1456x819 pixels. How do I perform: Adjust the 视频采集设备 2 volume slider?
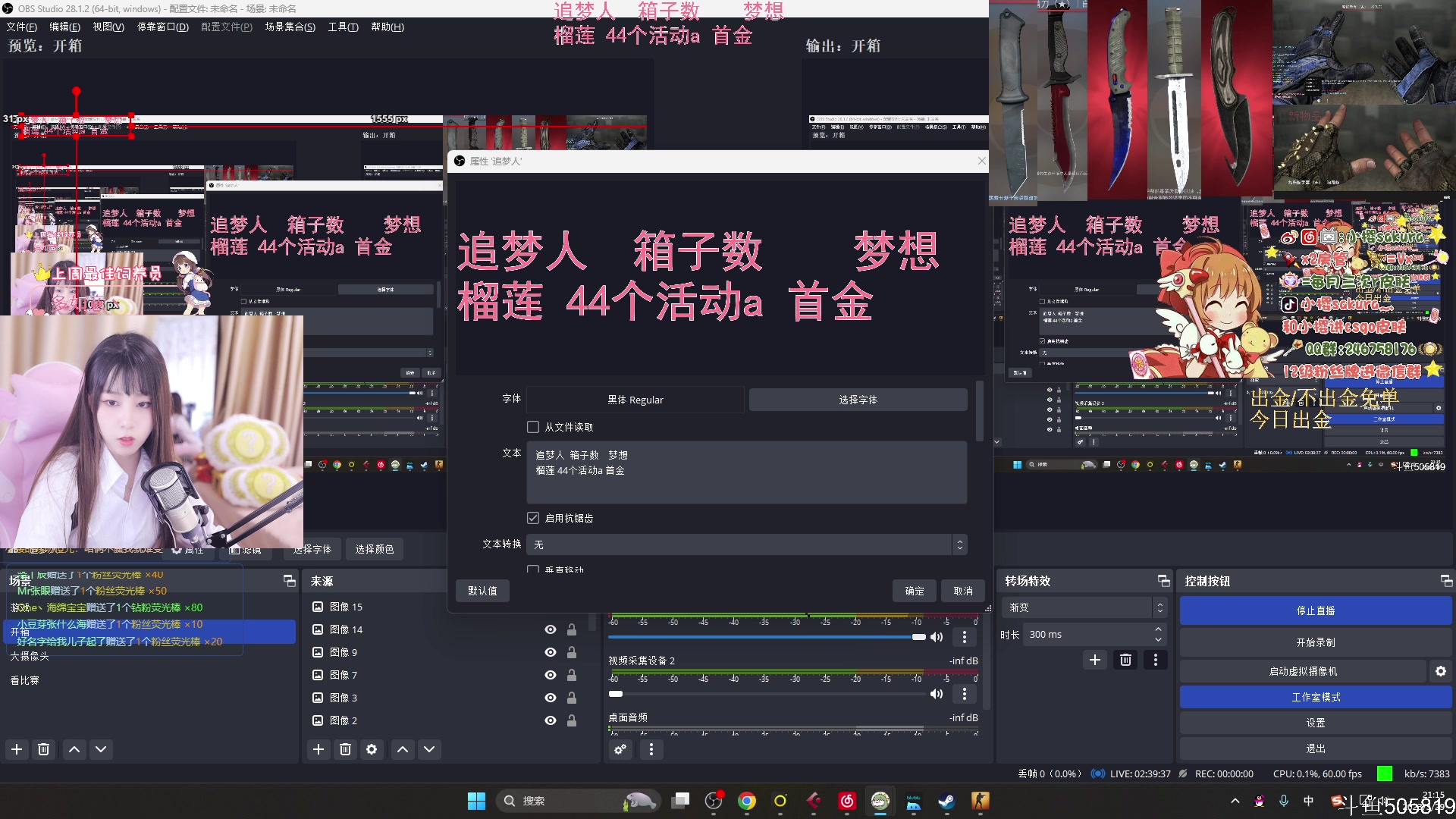tap(767, 694)
